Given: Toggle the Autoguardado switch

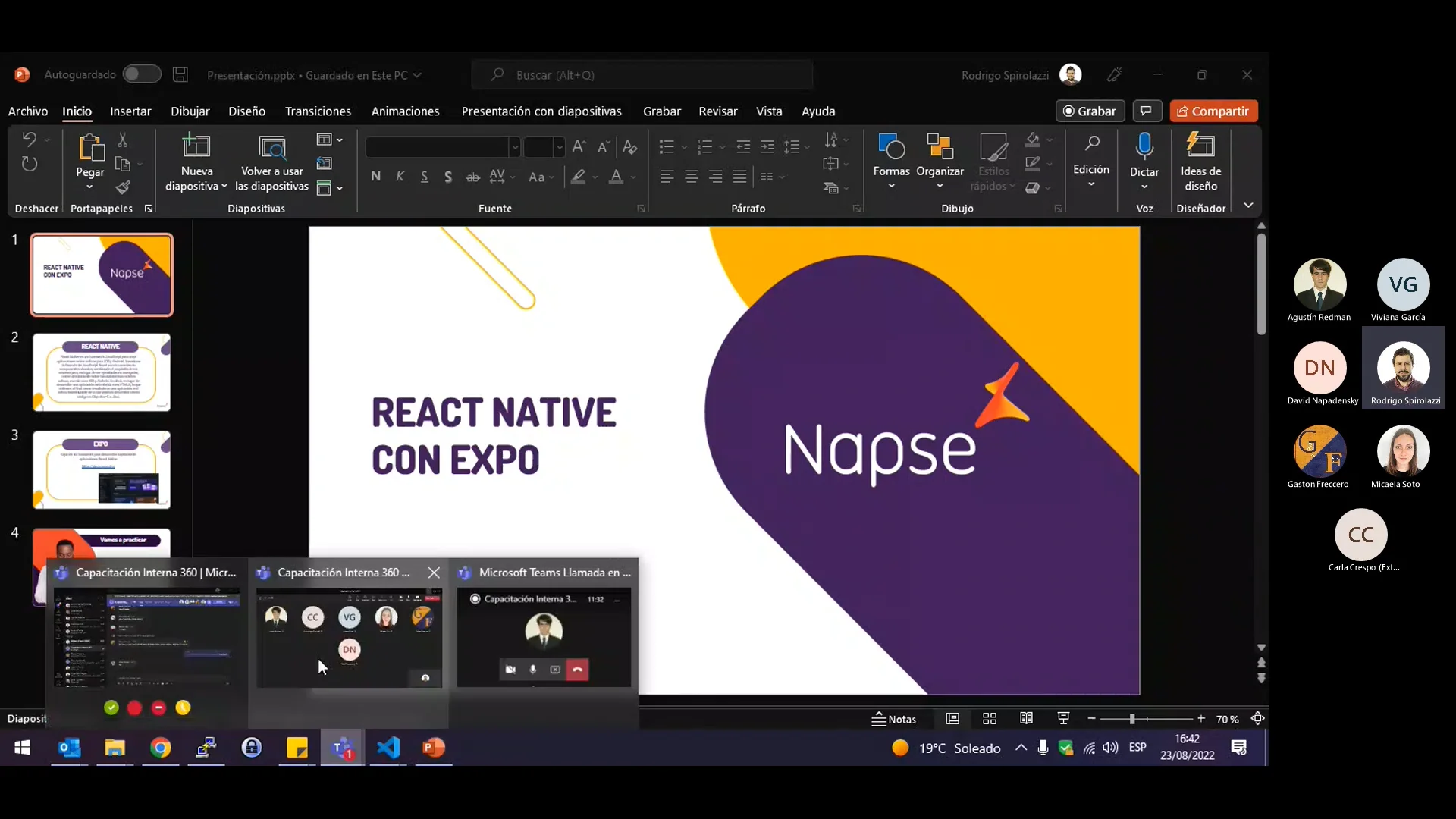Looking at the screenshot, I should coord(142,74).
